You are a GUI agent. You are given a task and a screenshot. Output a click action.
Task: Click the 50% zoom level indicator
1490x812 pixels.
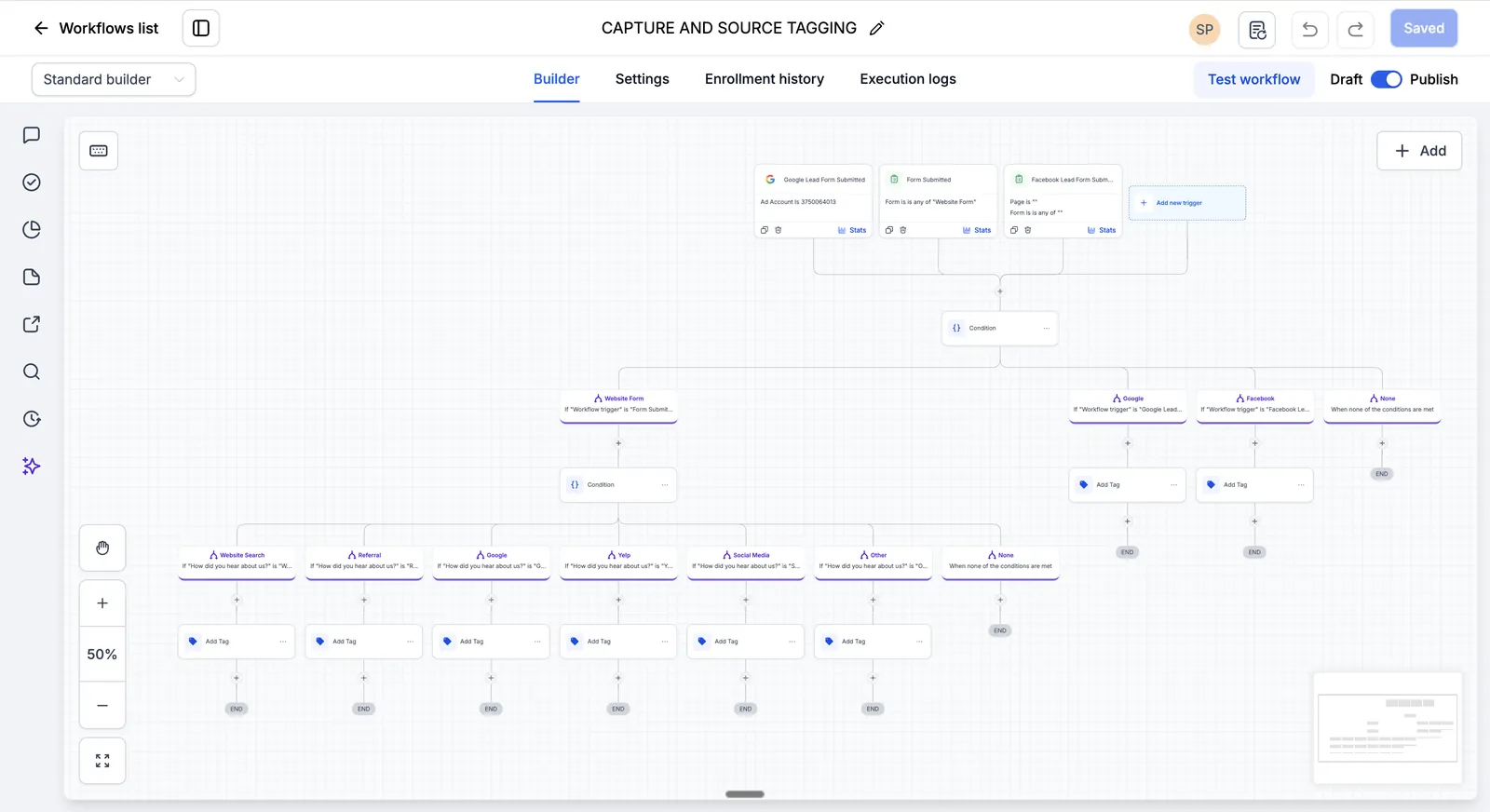coord(102,655)
